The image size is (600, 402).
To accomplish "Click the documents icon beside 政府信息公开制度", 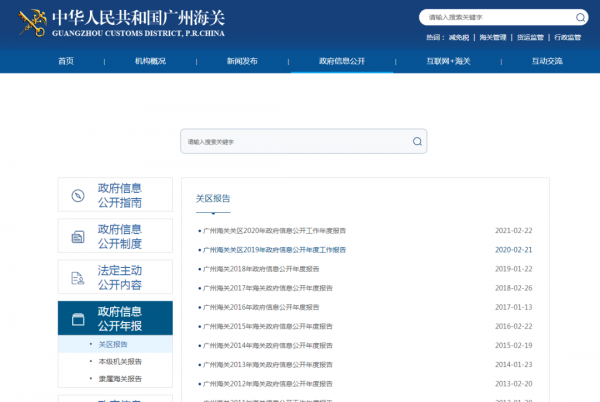I will tap(77, 237).
